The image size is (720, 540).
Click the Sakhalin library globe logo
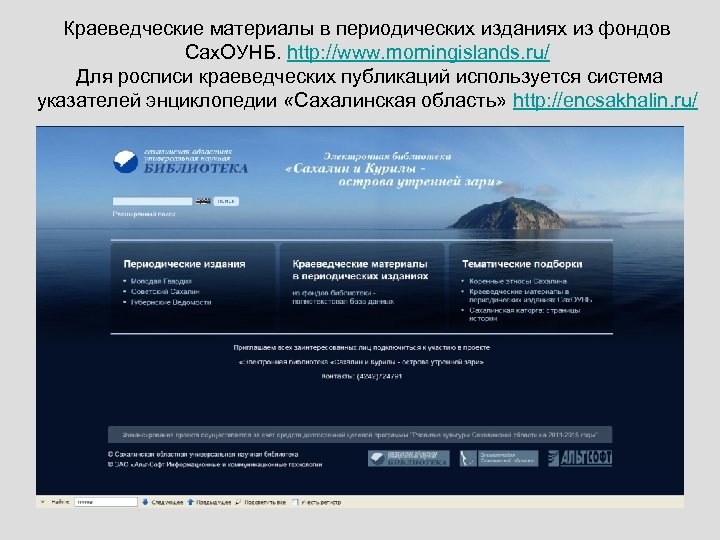pyautogui.click(x=125, y=162)
